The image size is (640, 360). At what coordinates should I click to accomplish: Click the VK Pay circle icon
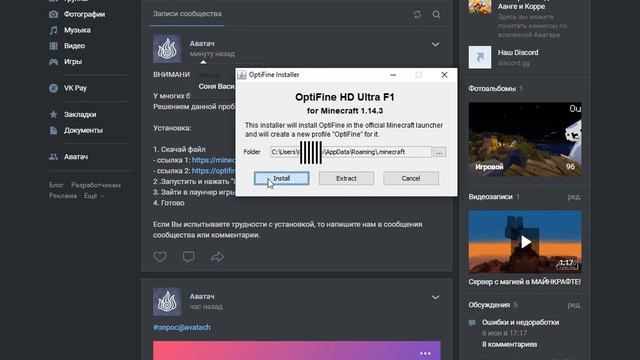tap(53, 88)
